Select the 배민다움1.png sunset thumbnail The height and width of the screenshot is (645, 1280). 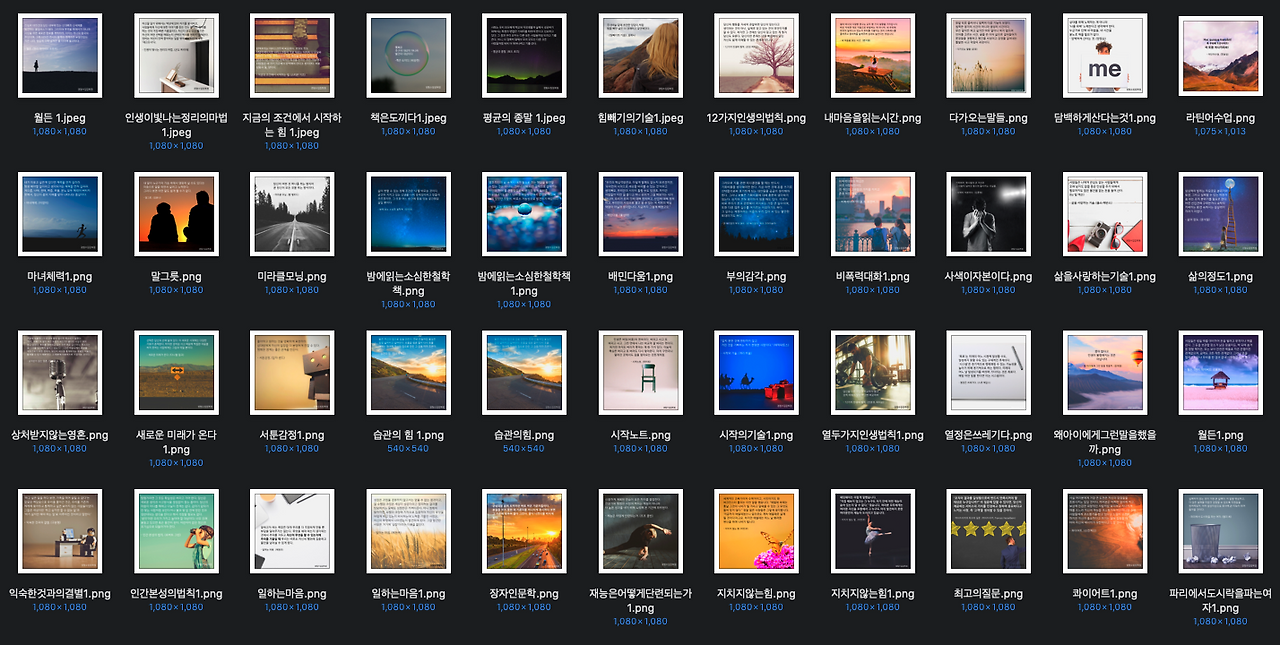pos(640,215)
